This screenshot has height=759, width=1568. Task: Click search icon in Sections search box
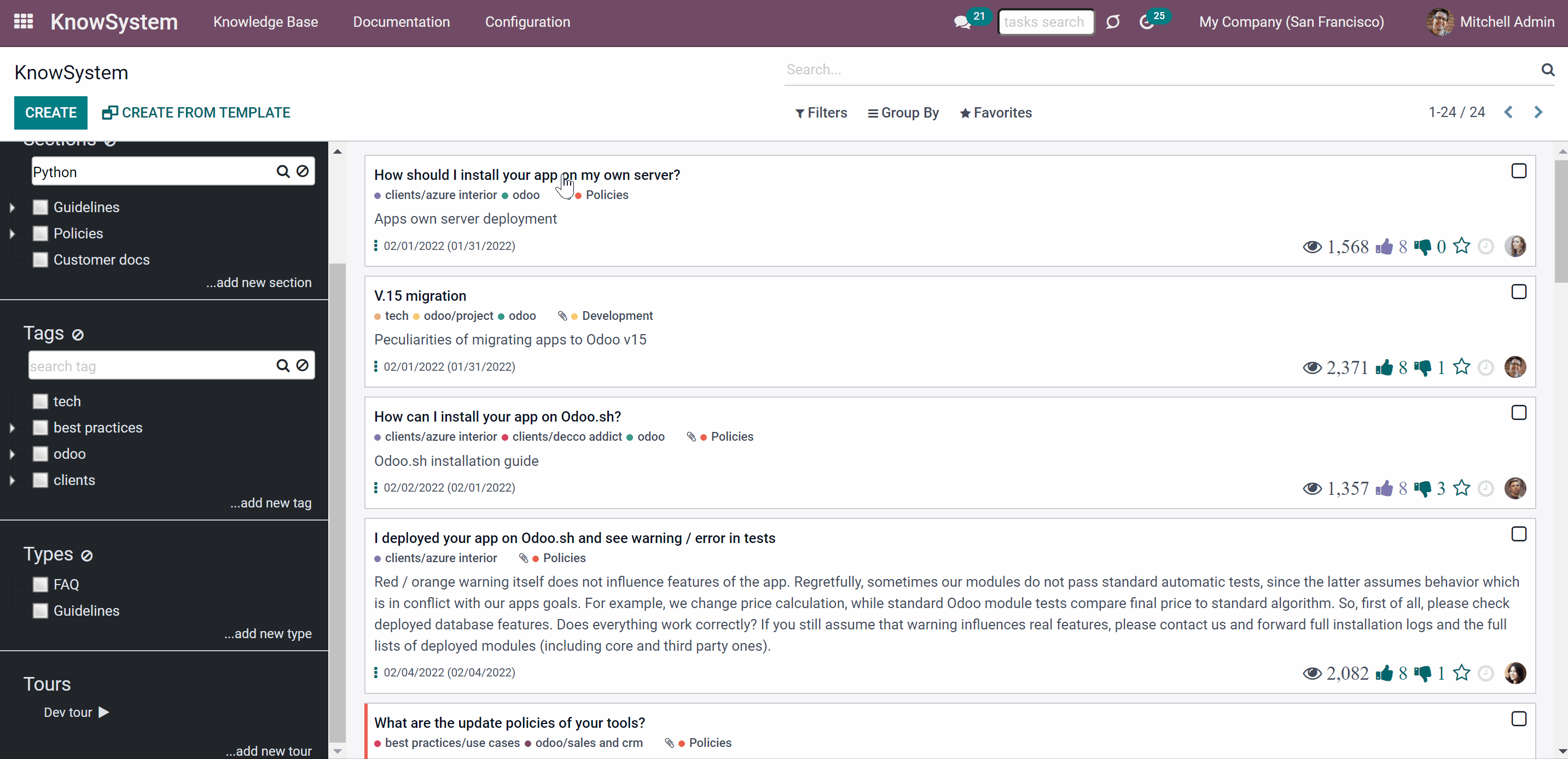point(282,172)
